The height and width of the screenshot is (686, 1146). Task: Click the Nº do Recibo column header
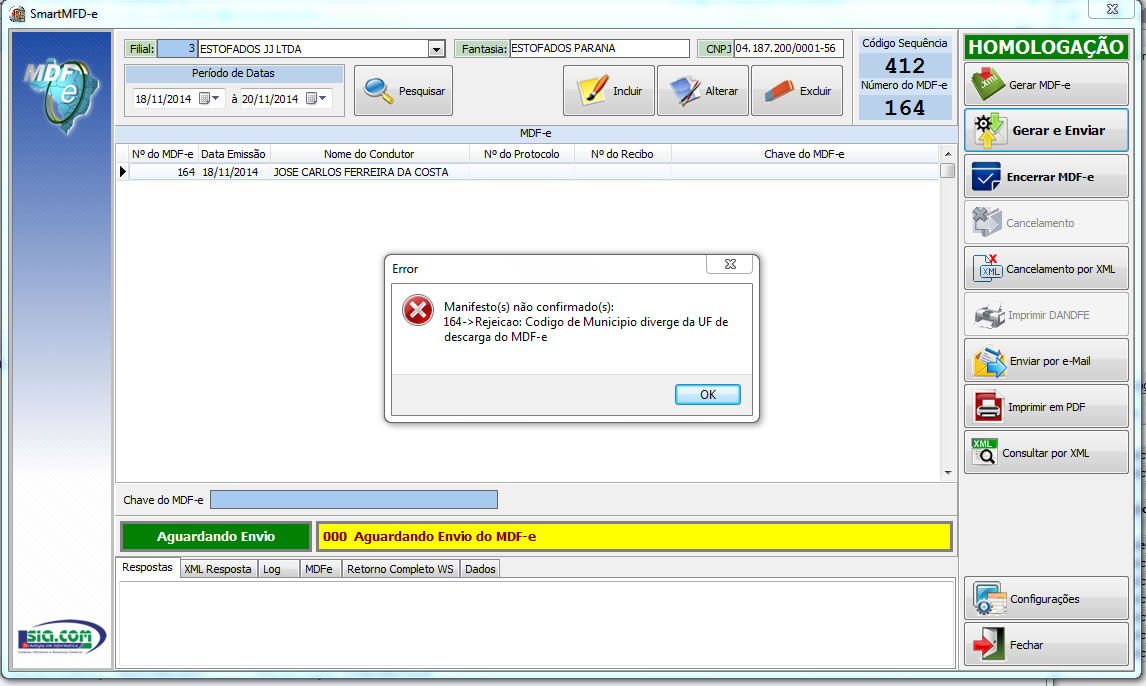[622, 154]
